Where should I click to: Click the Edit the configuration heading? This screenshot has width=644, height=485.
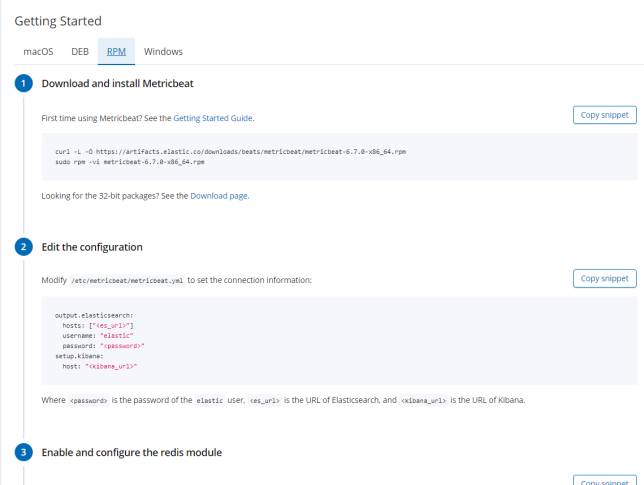tap(92, 247)
